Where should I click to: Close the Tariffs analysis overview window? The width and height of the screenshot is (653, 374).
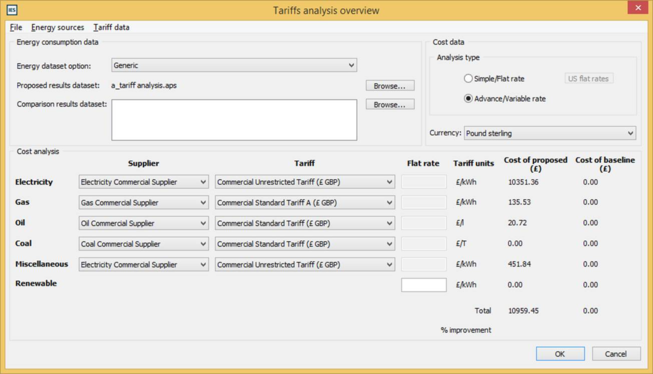(638, 8)
